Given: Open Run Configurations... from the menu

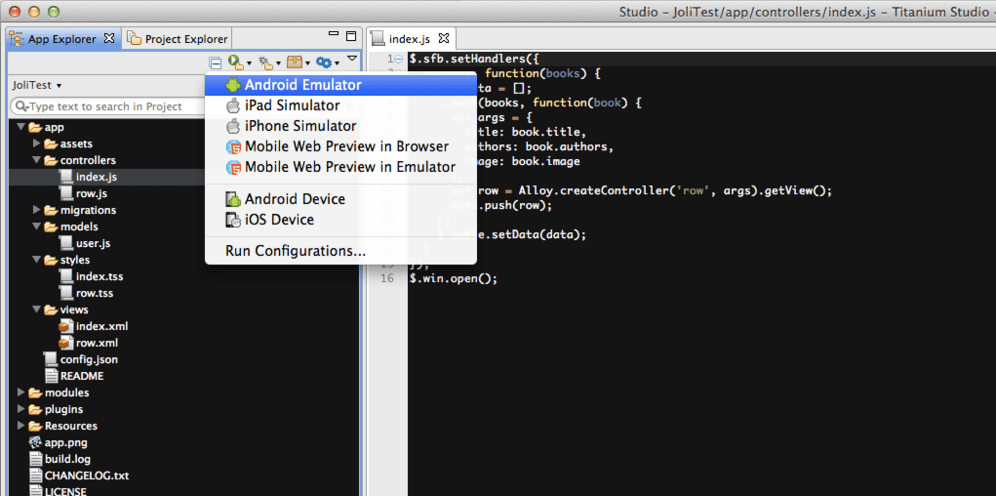Looking at the screenshot, I should (341, 251).
